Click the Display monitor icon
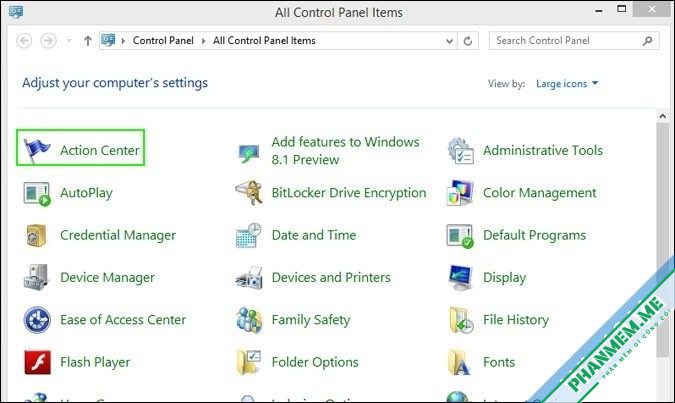Image resolution: width=675 pixels, height=403 pixels. [460, 277]
